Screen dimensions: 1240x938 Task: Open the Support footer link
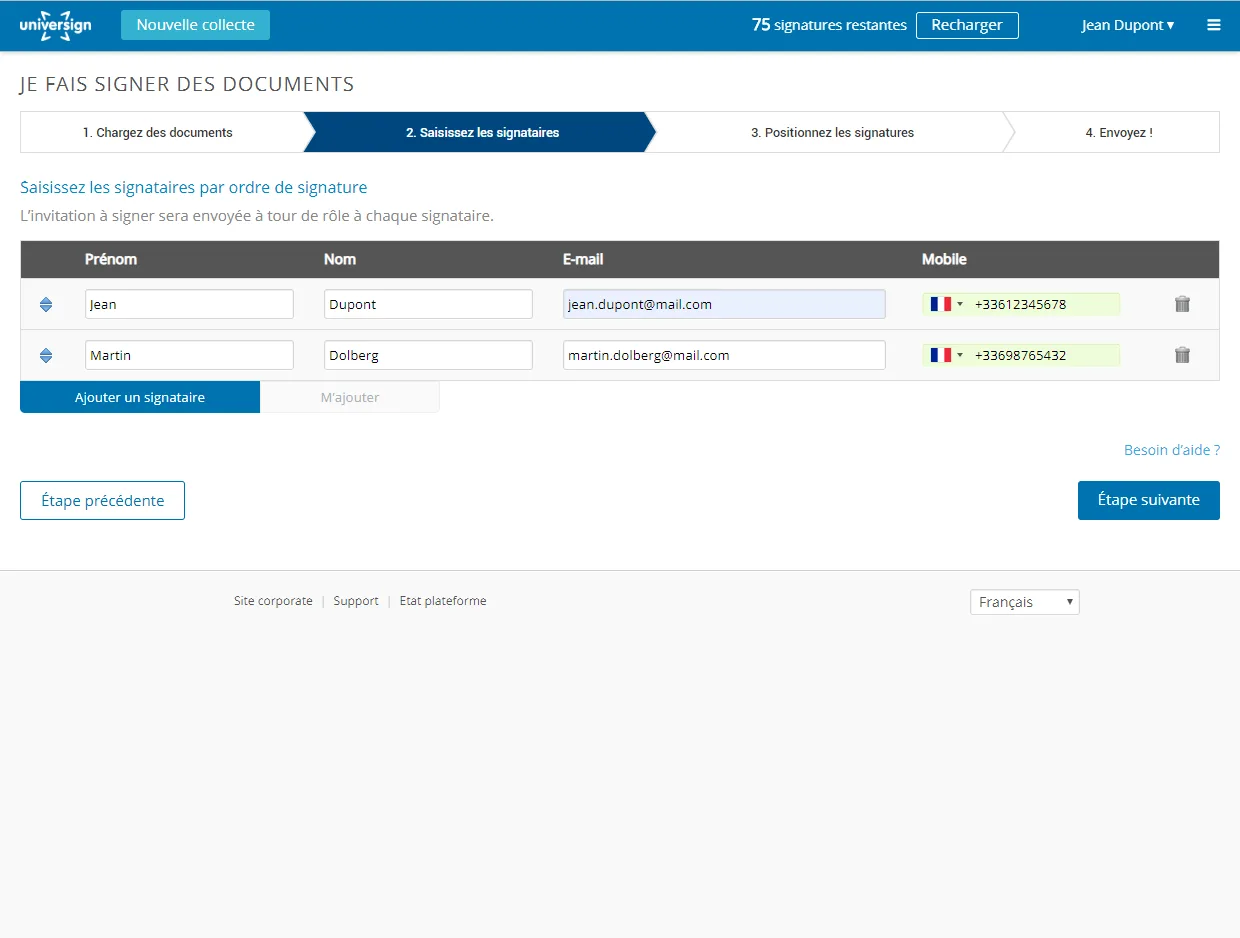click(356, 601)
